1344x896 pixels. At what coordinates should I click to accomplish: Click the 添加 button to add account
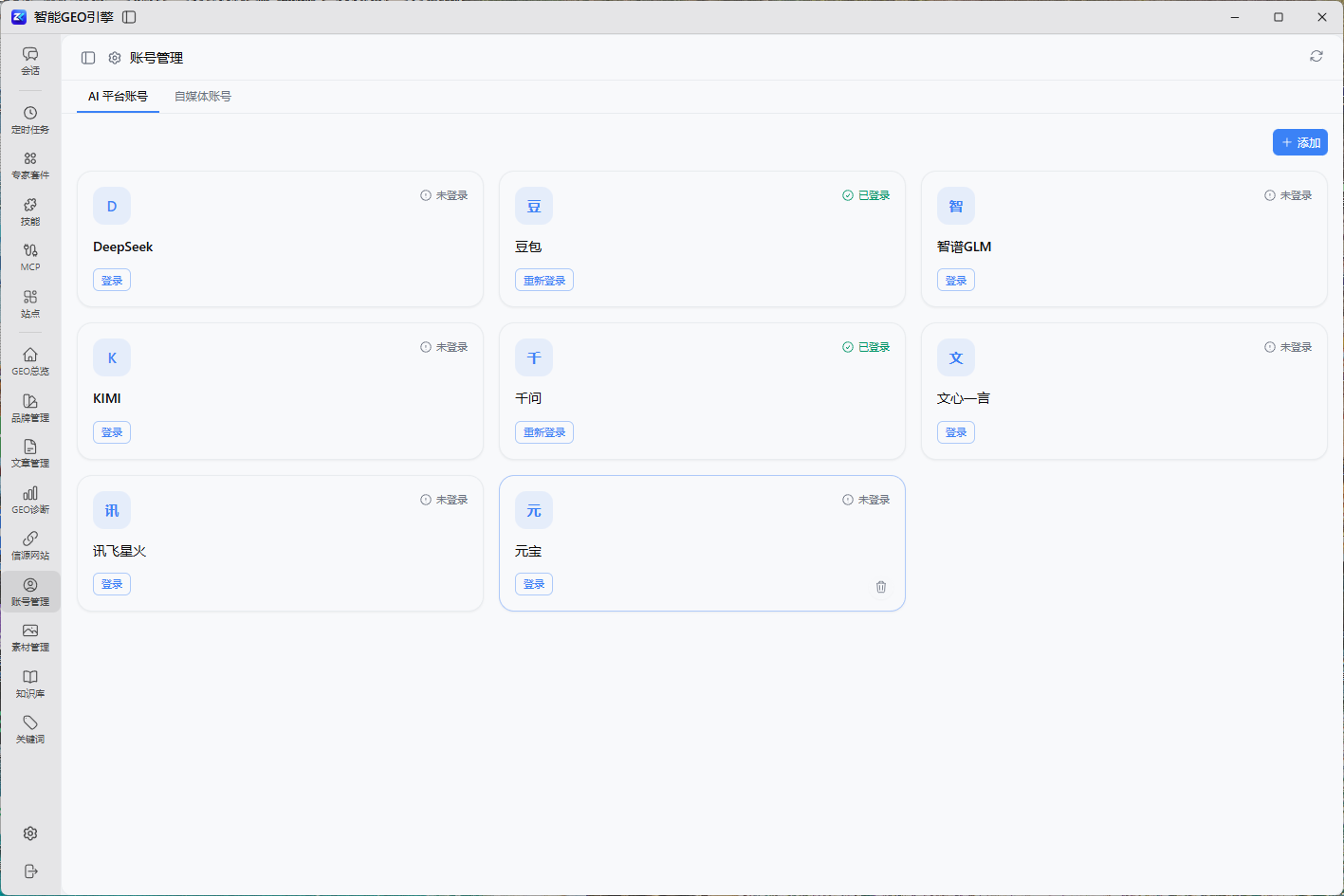(1300, 142)
